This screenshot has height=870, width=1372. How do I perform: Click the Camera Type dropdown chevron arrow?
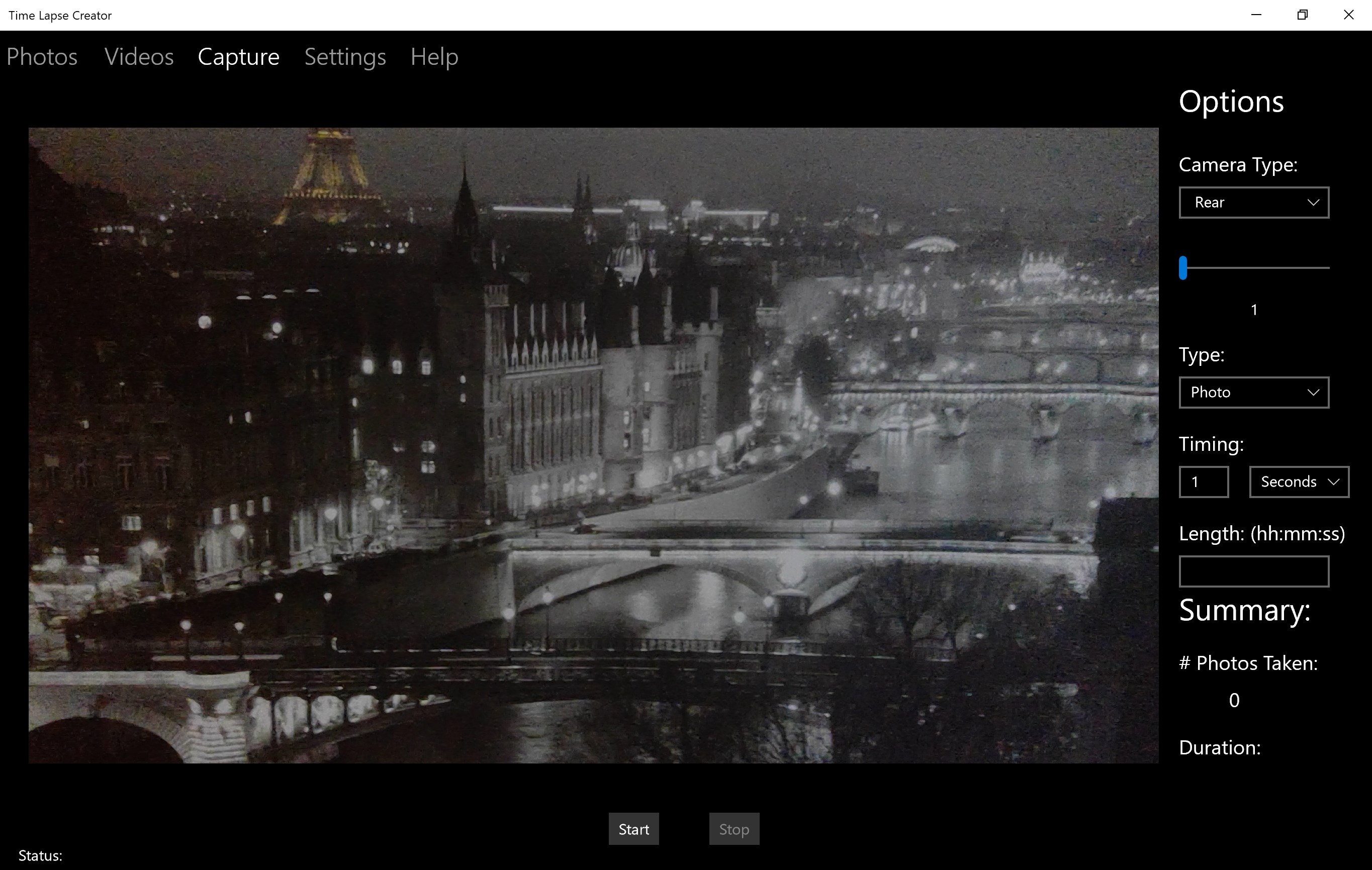(1313, 202)
